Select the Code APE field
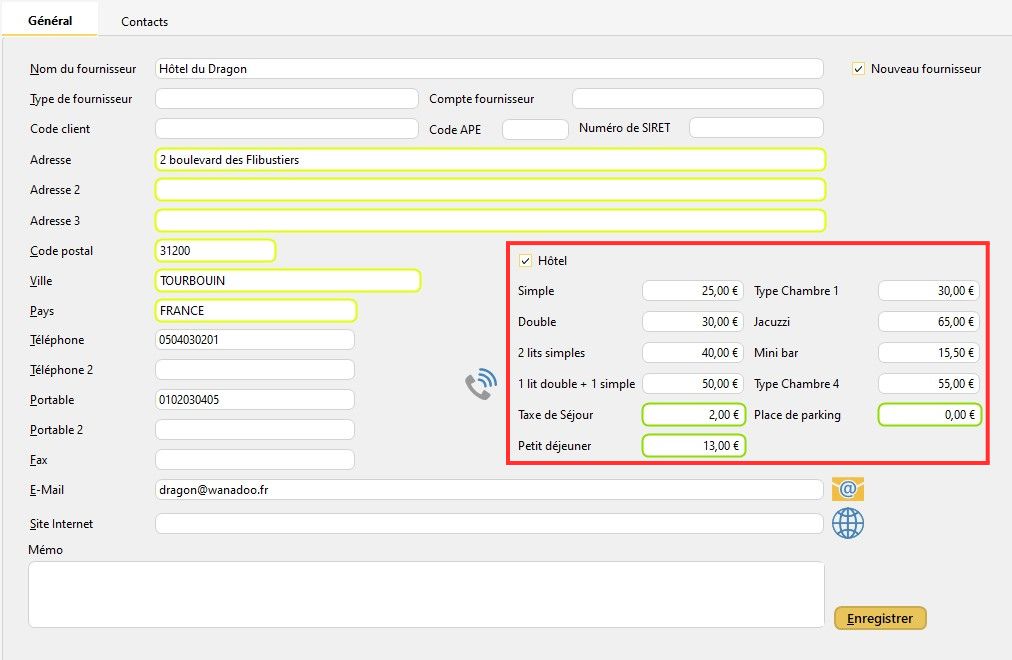This screenshot has height=660, width=1012. pyautogui.click(x=534, y=129)
